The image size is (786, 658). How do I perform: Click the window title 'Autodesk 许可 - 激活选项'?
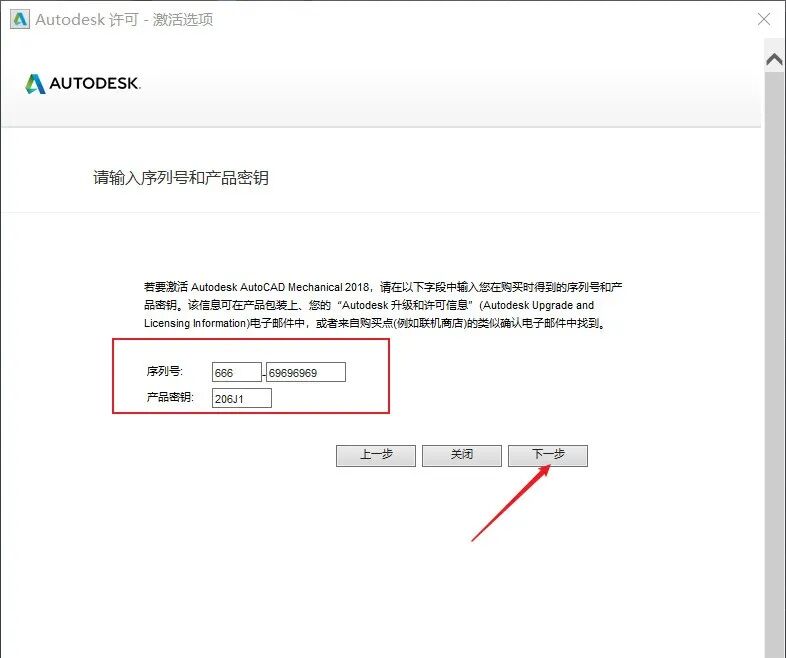(124, 20)
